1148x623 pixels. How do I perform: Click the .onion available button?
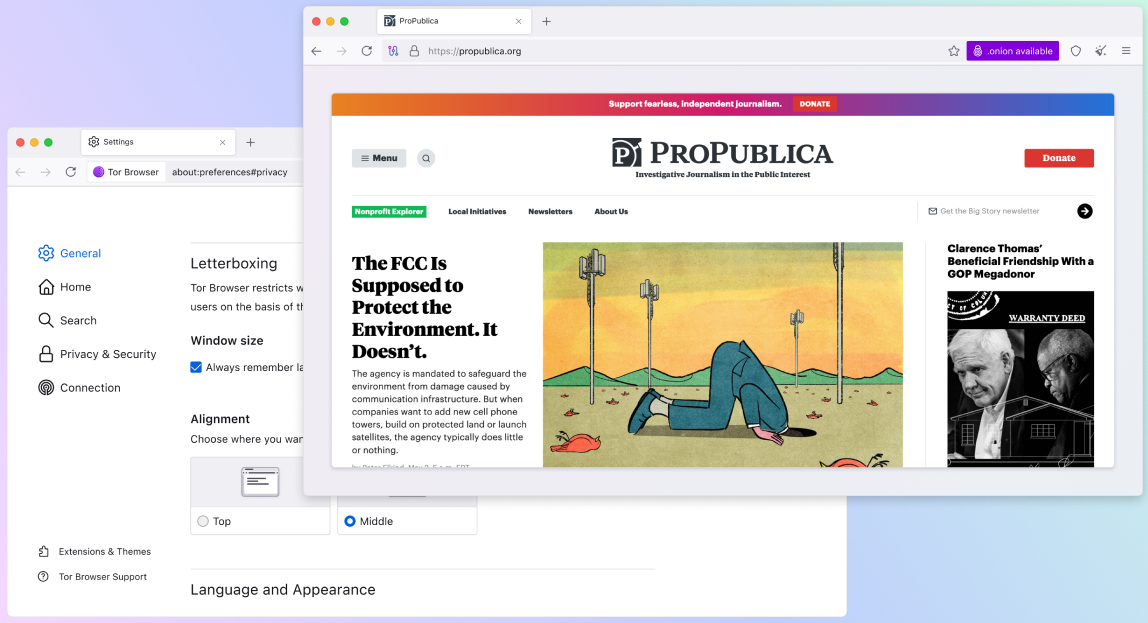click(1012, 51)
